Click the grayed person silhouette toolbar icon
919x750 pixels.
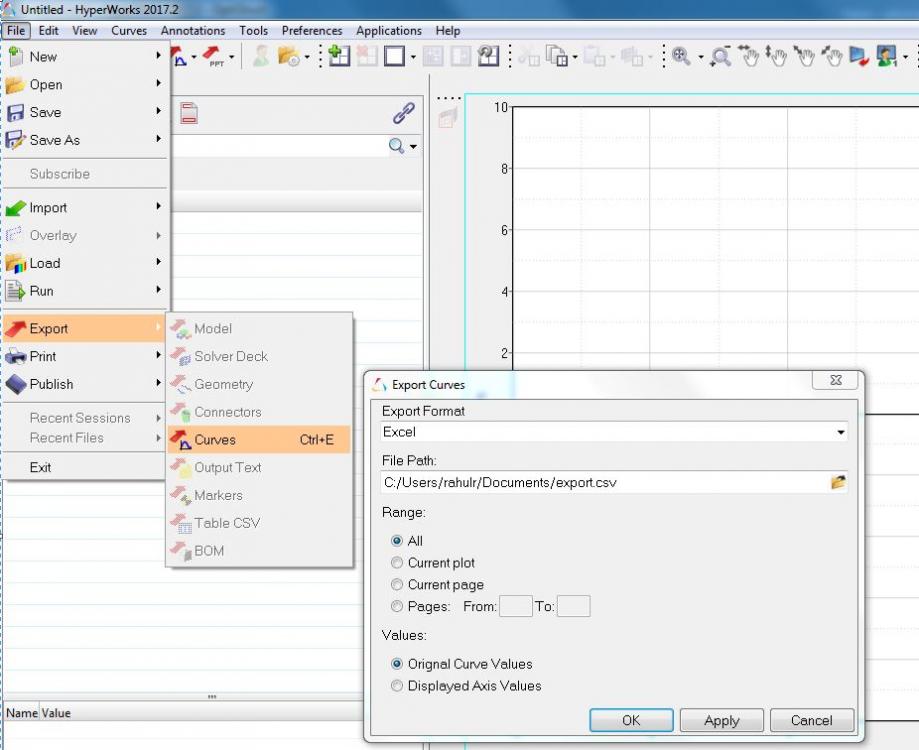[261, 56]
